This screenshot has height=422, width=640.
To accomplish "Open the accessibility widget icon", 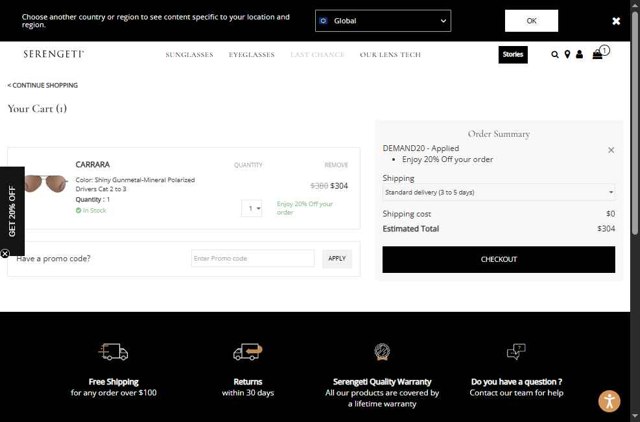I will 609,401.
